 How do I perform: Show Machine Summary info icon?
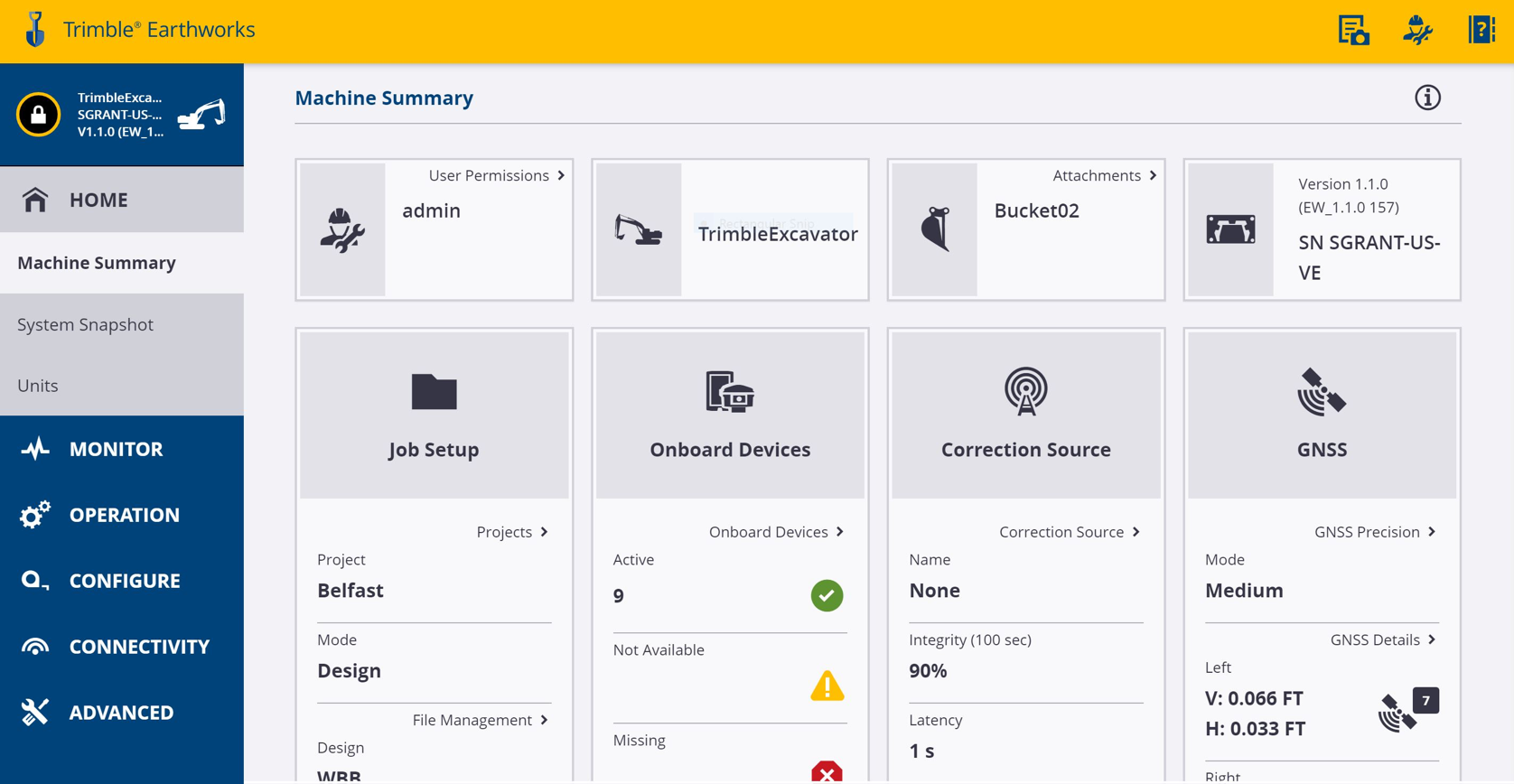tap(1427, 98)
